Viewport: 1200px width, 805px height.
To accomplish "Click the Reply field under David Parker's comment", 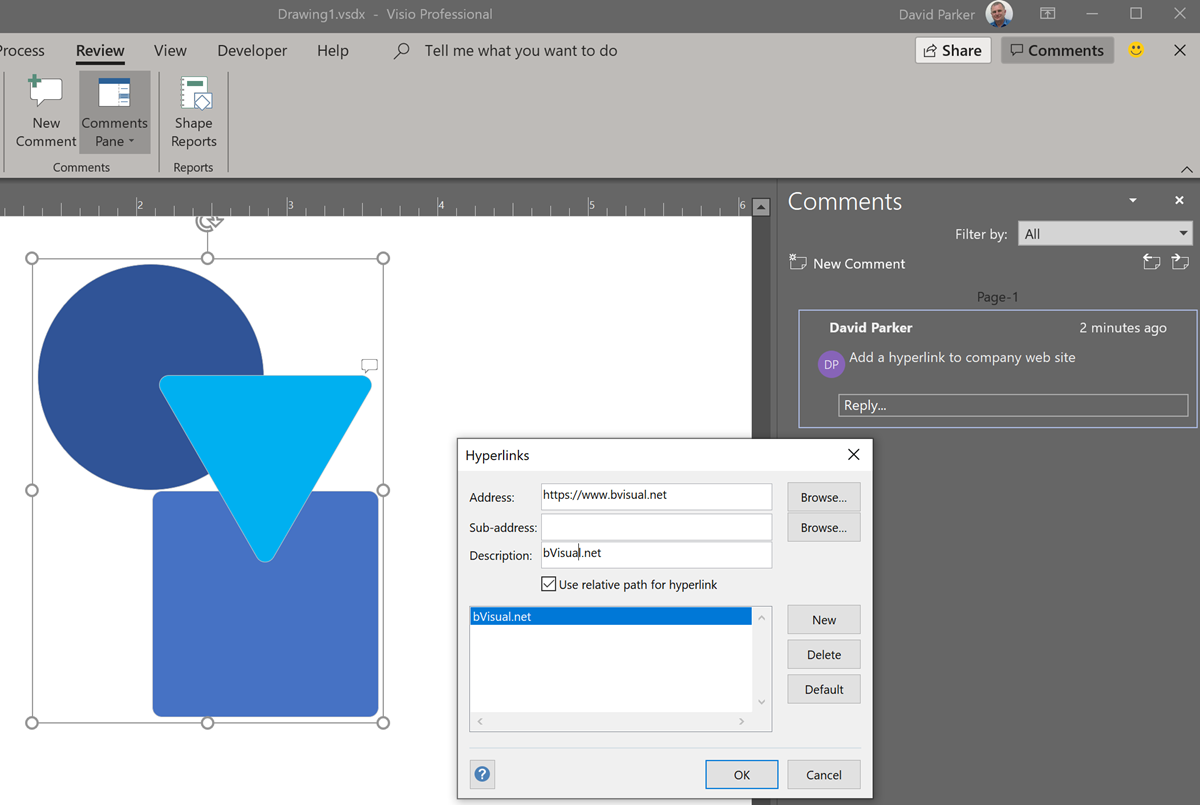I will click(x=1012, y=405).
